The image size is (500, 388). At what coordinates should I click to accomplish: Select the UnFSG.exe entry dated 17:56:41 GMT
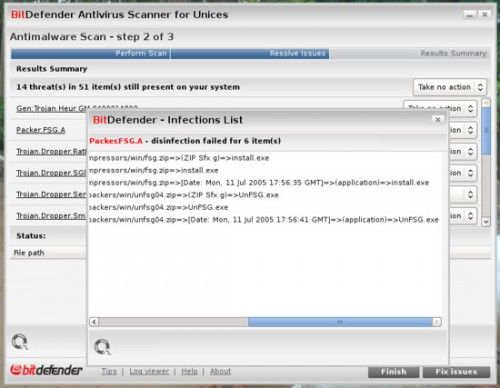264,220
